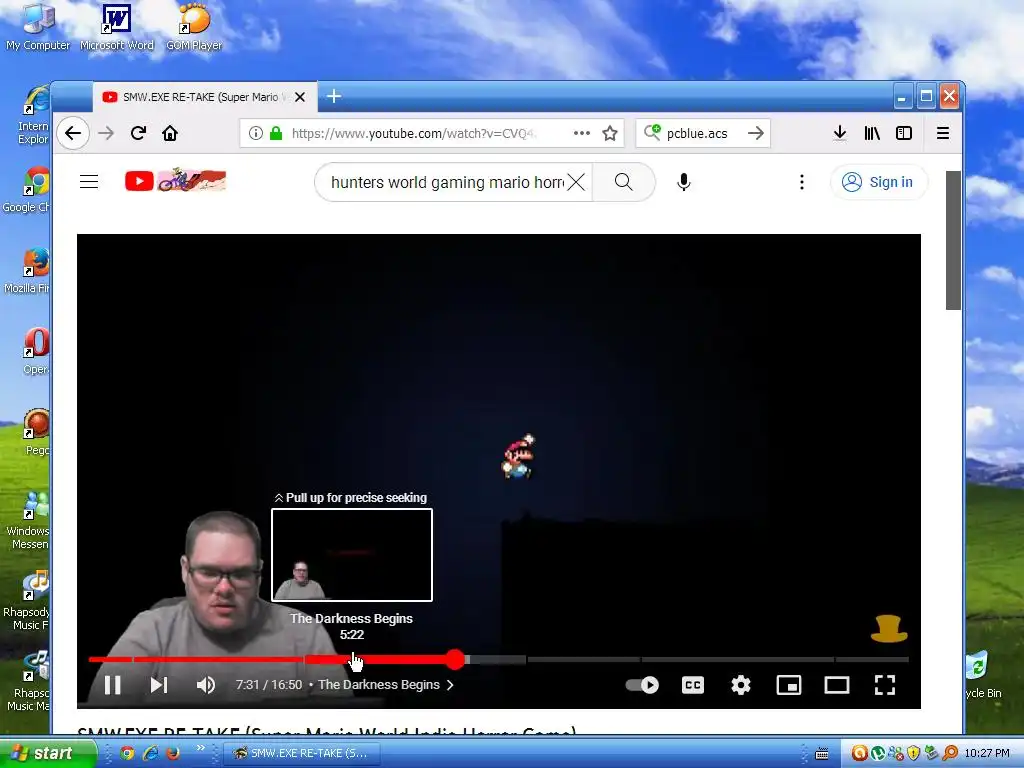The height and width of the screenshot is (768, 1024).
Task: Show site information icon
Action: pos(256,133)
